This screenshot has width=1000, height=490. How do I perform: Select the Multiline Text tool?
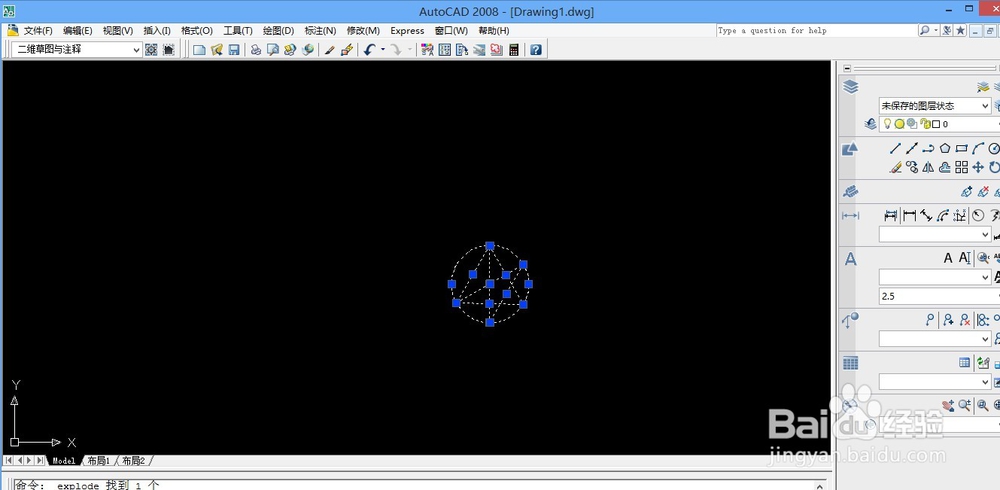pyautogui.click(x=948, y=258)
